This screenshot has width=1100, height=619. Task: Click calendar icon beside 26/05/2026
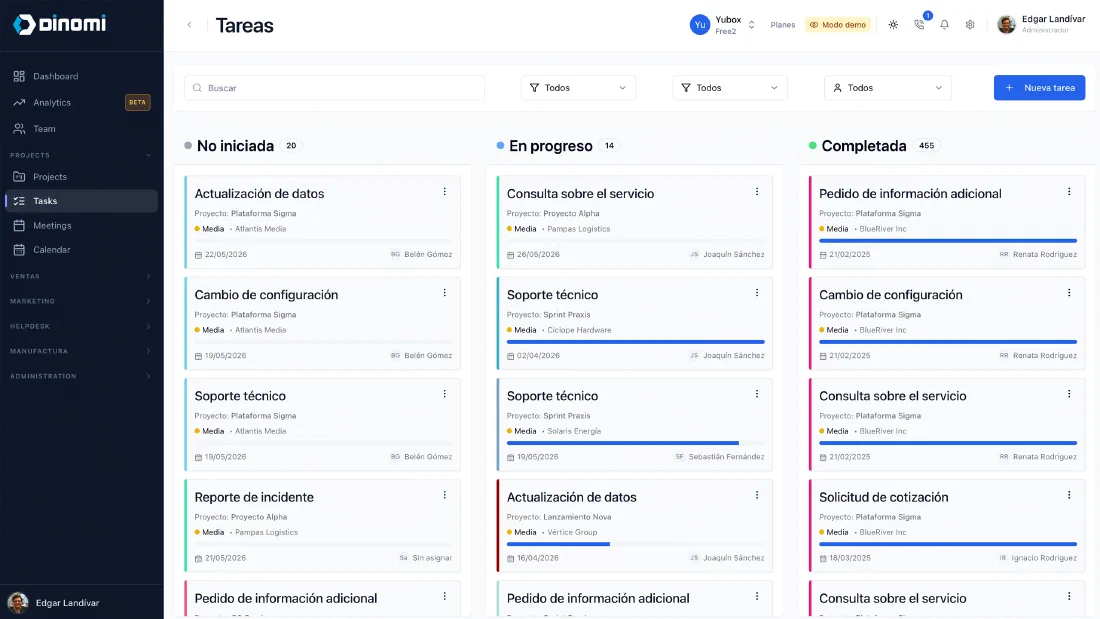coord(511,255)
